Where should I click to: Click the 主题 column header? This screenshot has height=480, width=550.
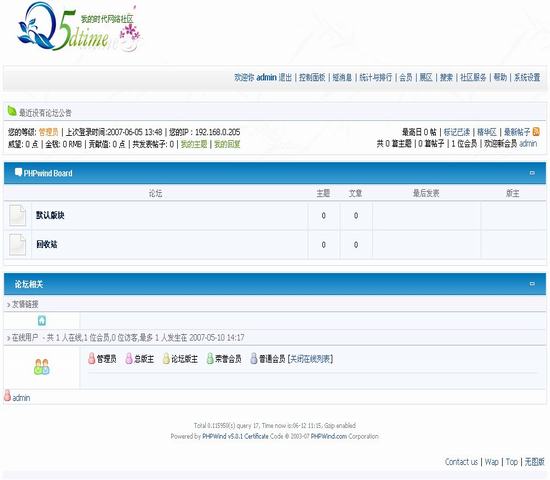(323, 193)
